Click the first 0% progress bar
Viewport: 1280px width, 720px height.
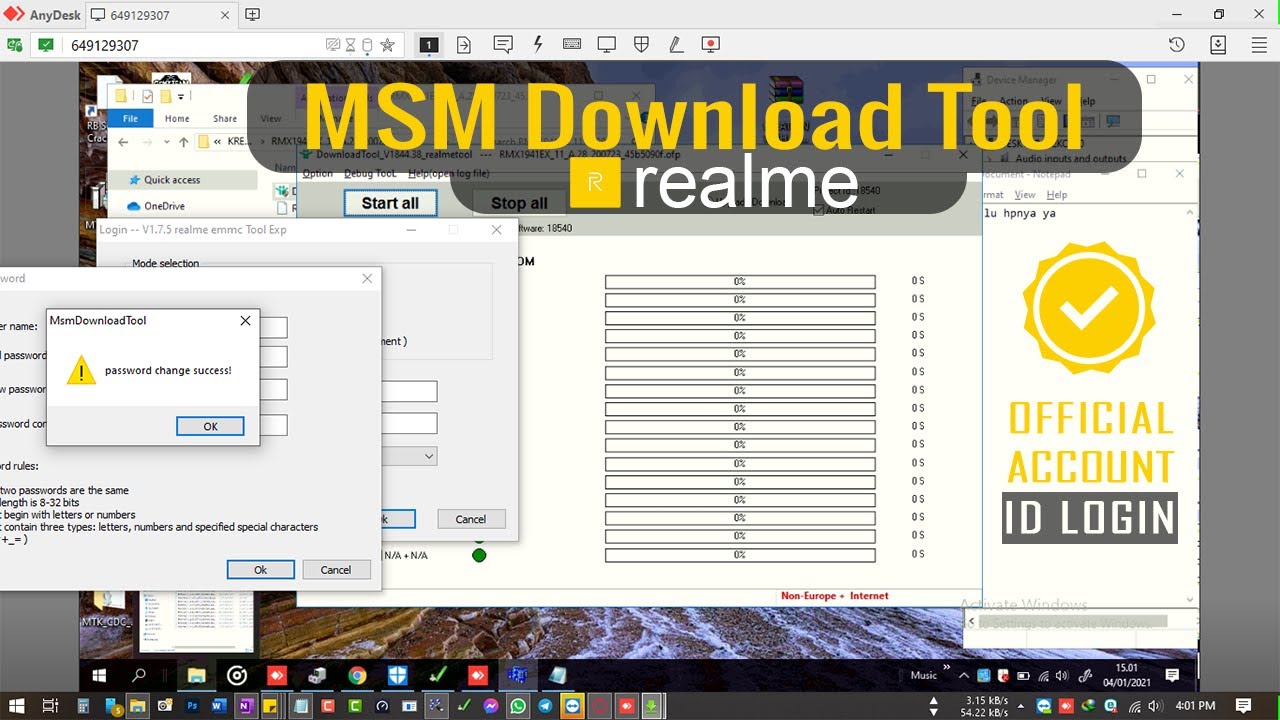[740, 282]
